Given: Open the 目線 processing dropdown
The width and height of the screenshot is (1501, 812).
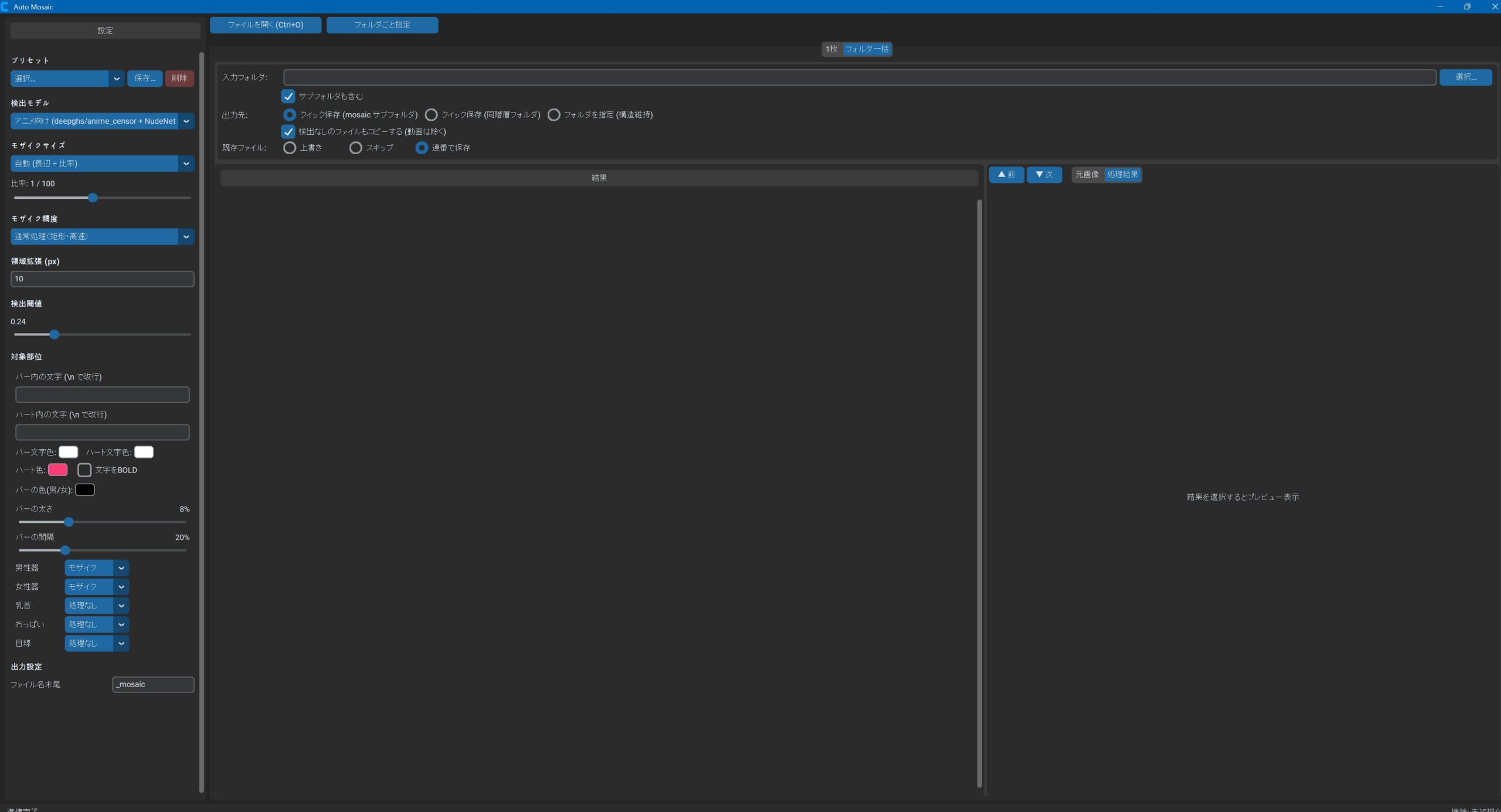Looking at the screenshot, I should (x=97, y=643).
